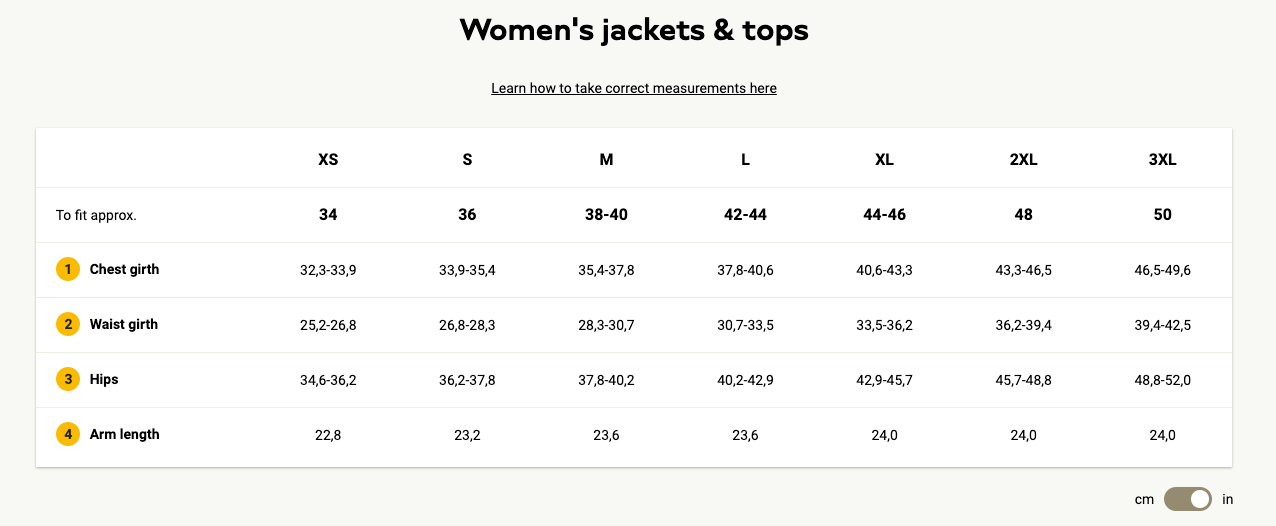
Task: Select the XL size column header
Action: point(884,160)
